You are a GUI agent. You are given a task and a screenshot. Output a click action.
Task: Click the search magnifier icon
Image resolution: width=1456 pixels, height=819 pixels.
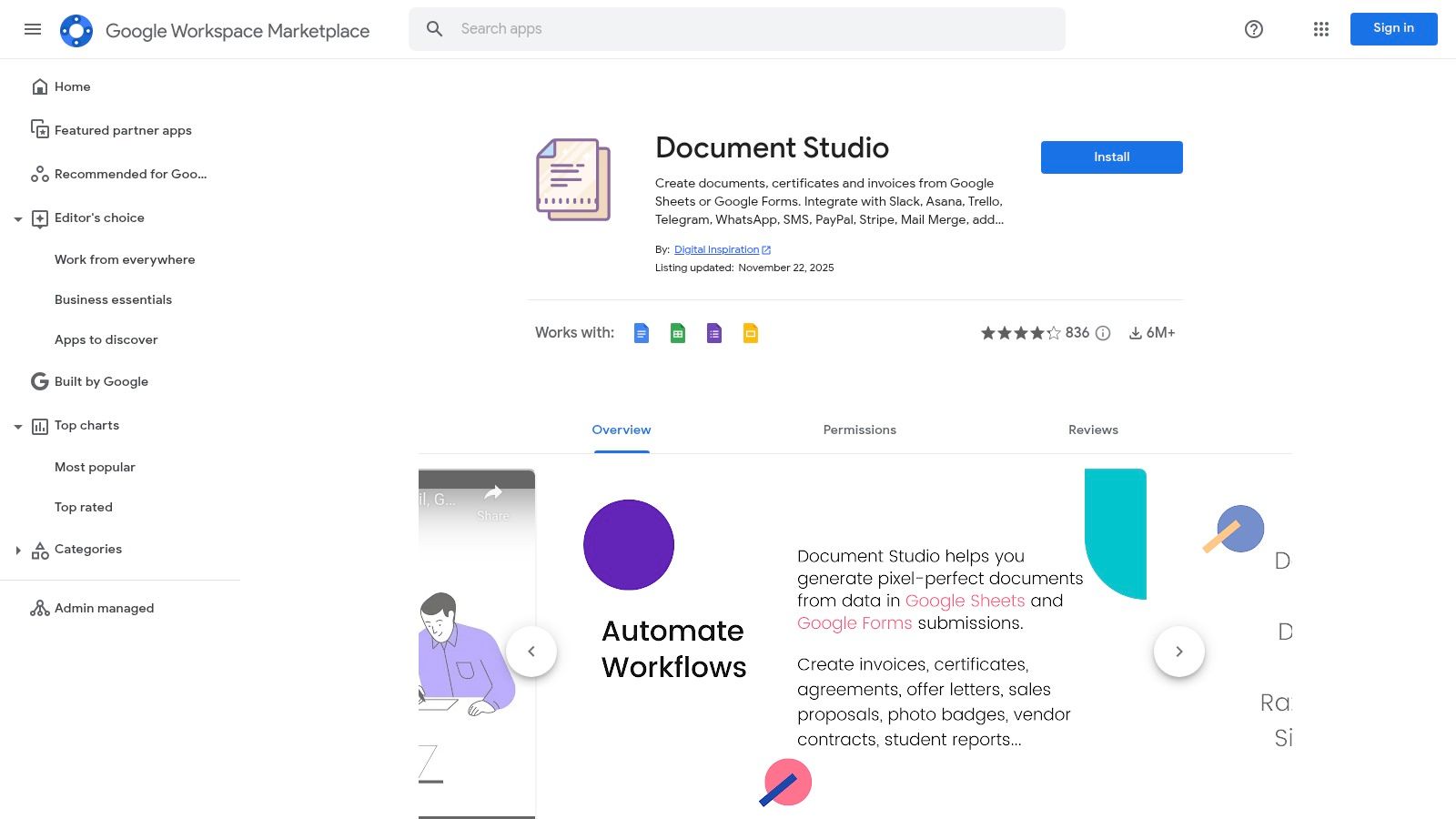tap(435, 29)
